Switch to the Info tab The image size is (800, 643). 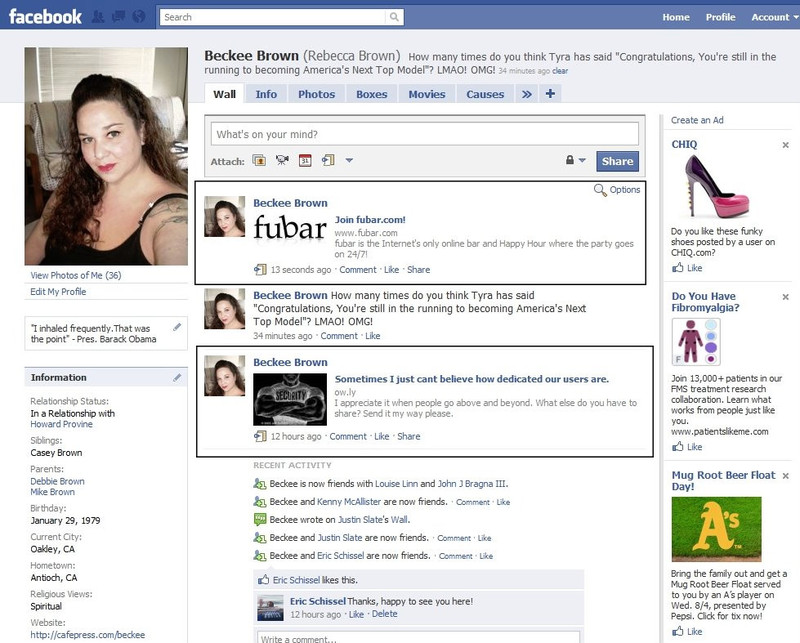(266, 94)
